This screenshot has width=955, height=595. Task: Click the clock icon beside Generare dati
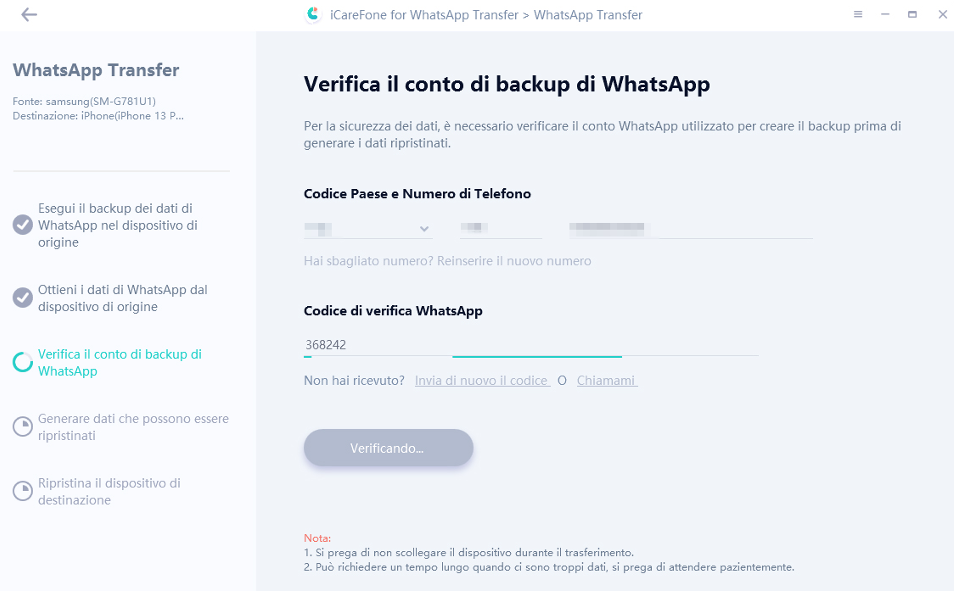tap(23, 426)
